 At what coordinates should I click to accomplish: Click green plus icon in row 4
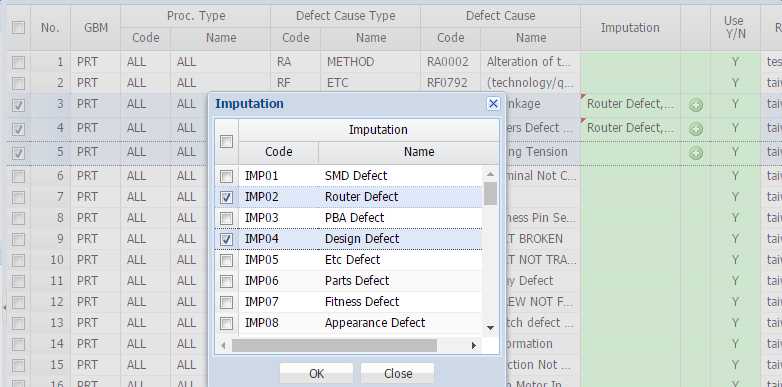pos(696,129)
